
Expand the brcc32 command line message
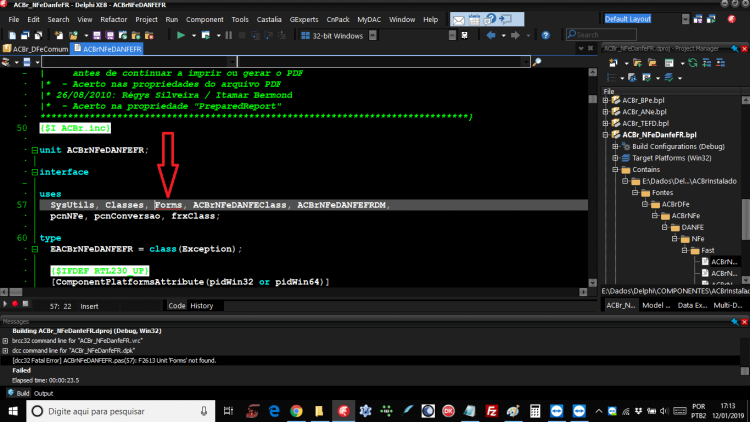coord(5,341)
